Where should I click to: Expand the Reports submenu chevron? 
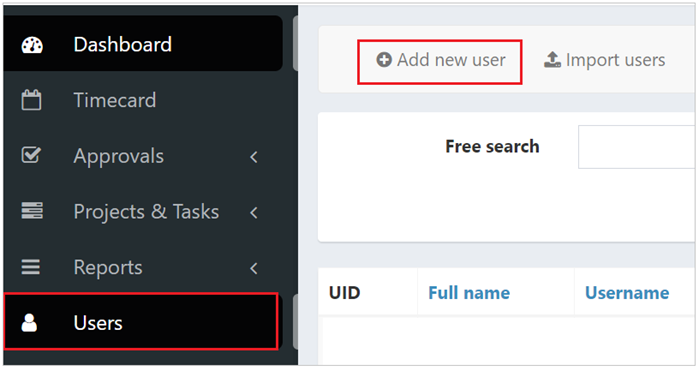coord(254,268)
